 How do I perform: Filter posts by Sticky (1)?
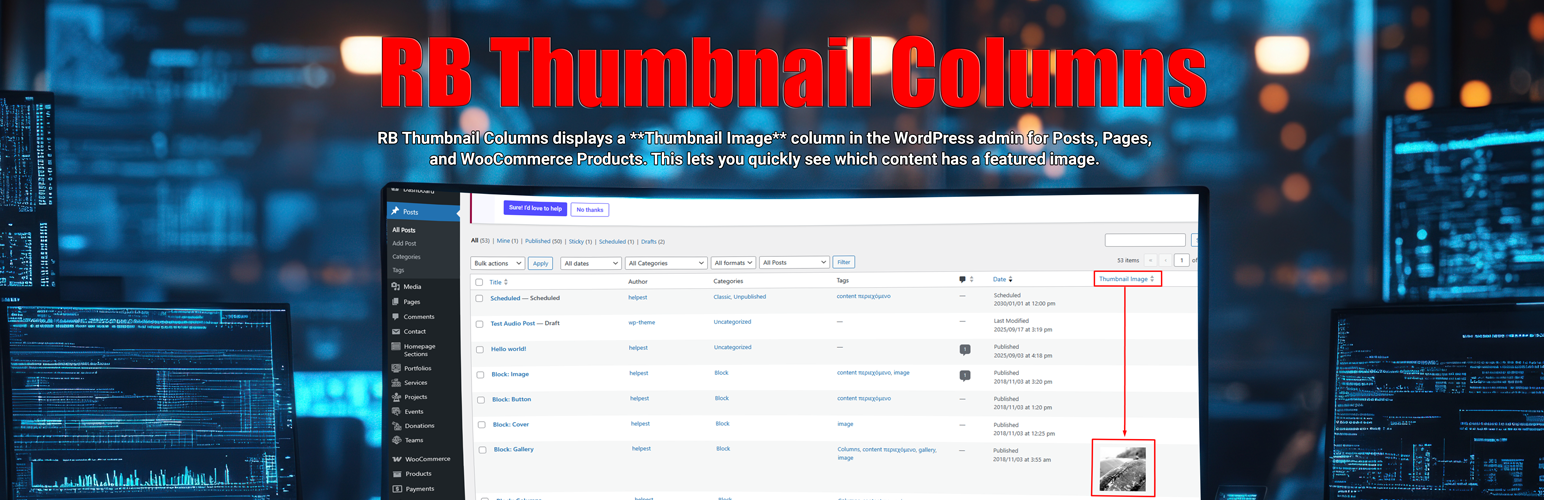point(581,241)
